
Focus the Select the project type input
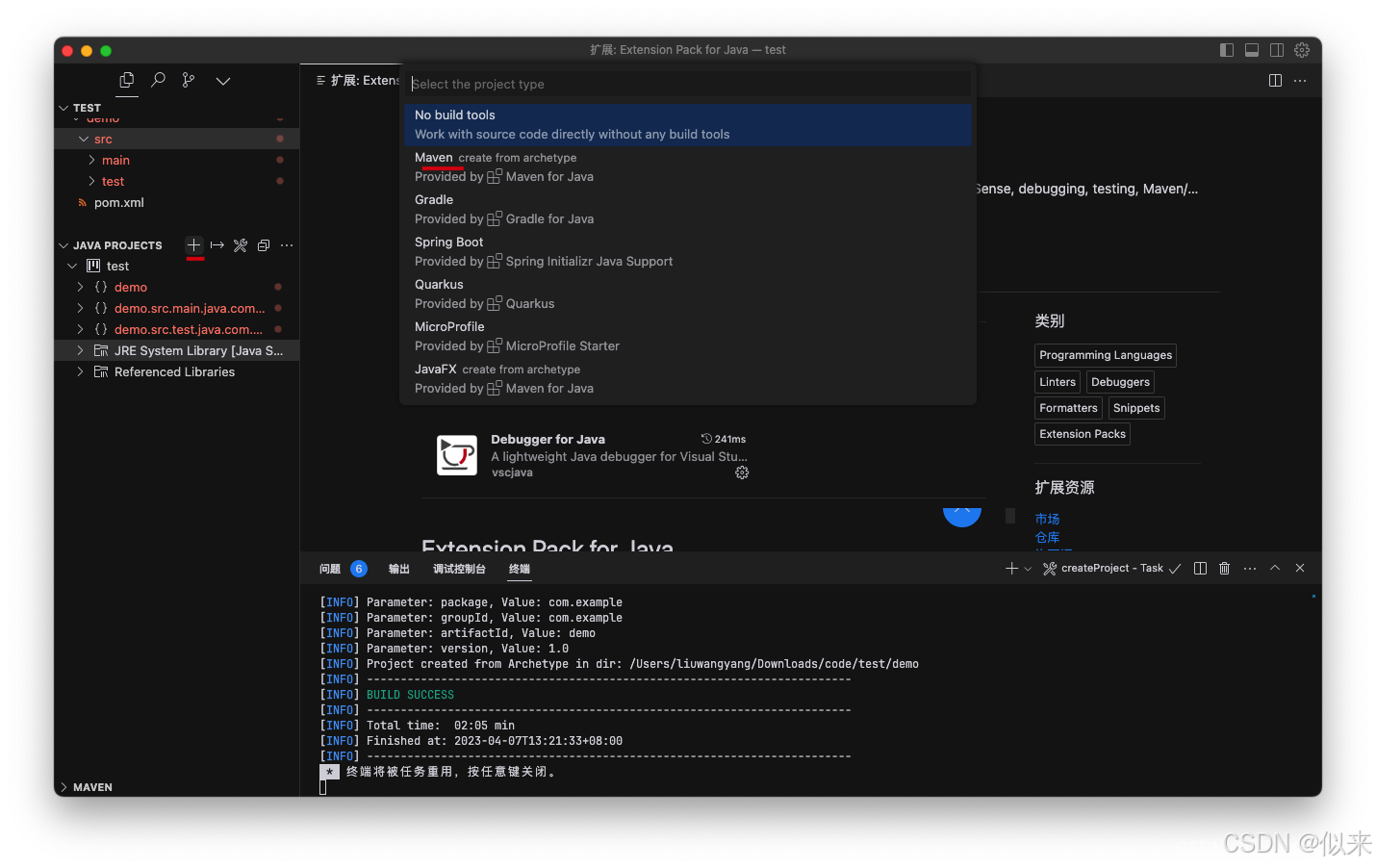689,84
